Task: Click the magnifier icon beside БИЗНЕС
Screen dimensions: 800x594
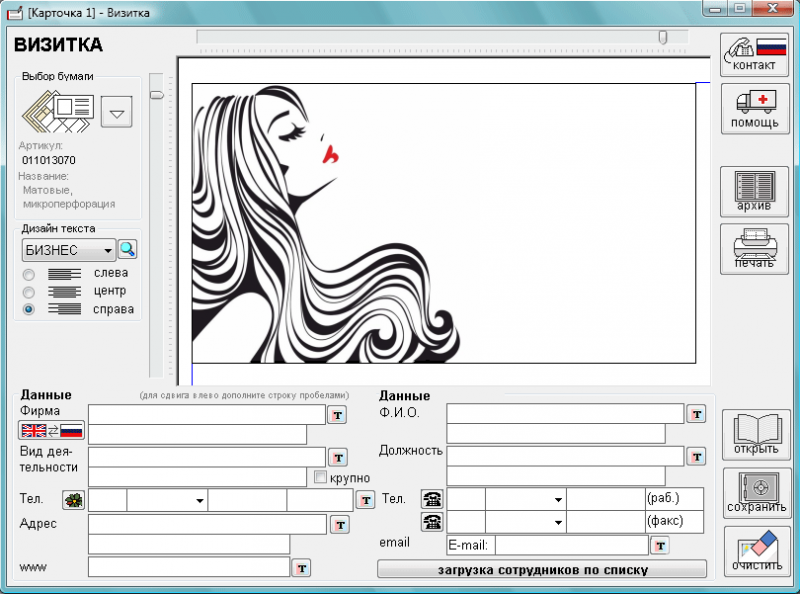Action: click(127, 250)
